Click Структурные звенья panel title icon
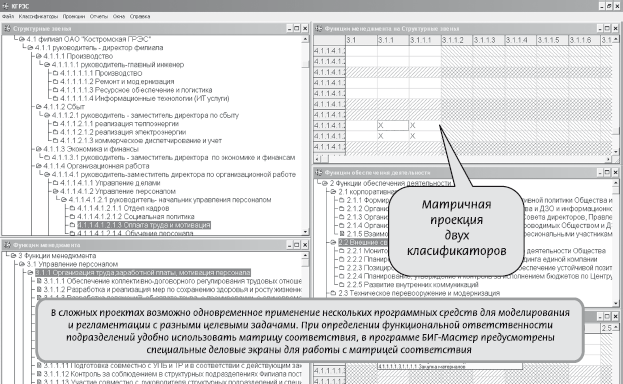This screenshot has width=623, height=384. click(x=7, y=29)
